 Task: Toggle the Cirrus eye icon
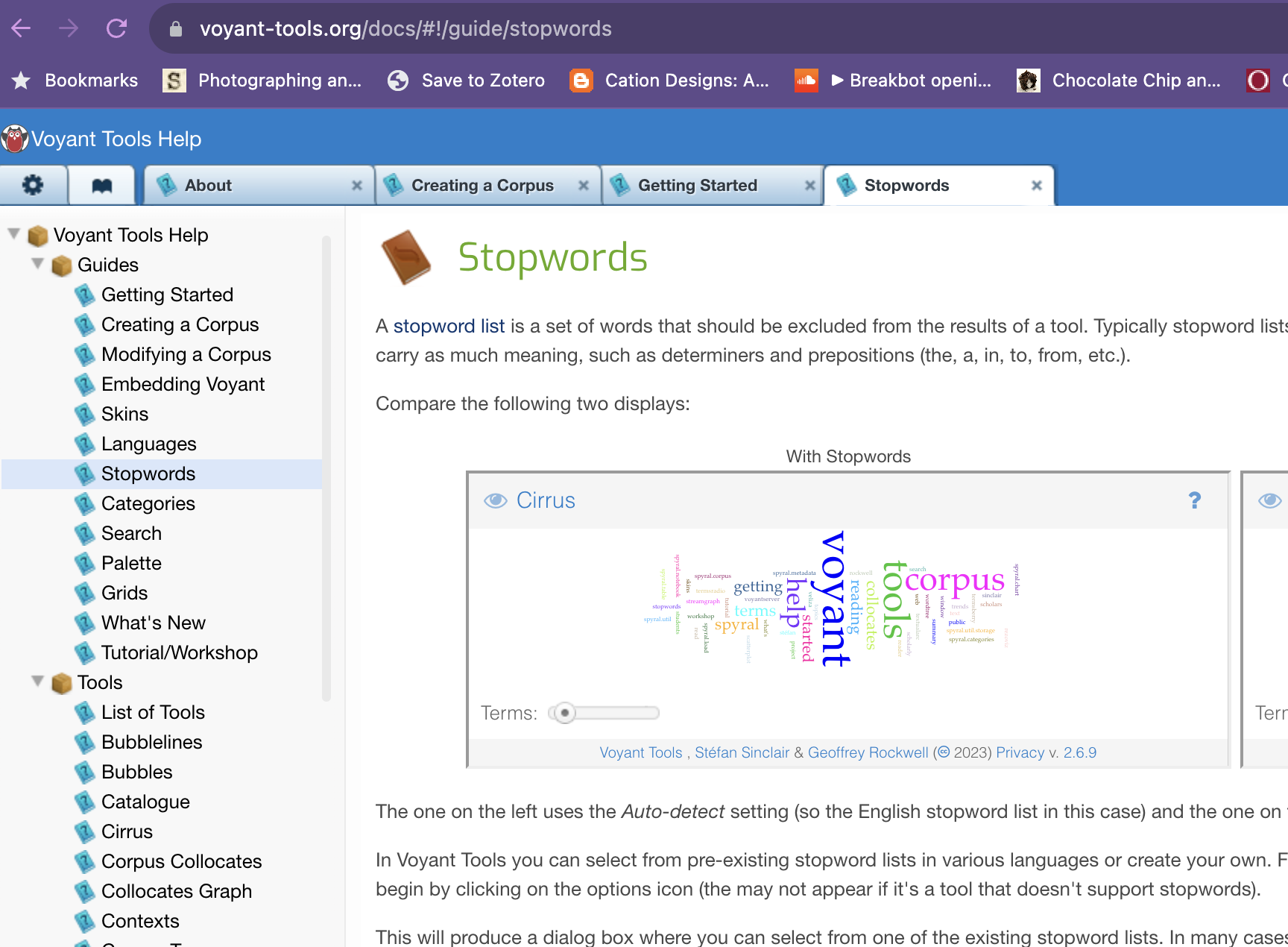pos(496,500)
